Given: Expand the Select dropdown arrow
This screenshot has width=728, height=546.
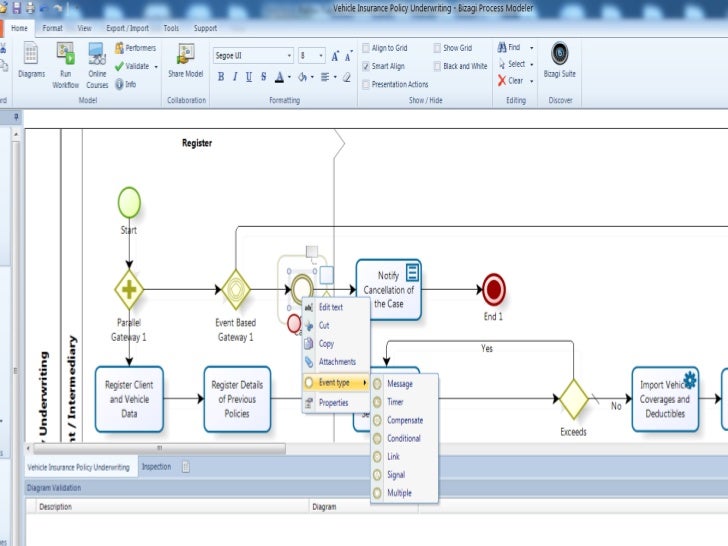Looking at the screenshot, I should tap(532, 64).
